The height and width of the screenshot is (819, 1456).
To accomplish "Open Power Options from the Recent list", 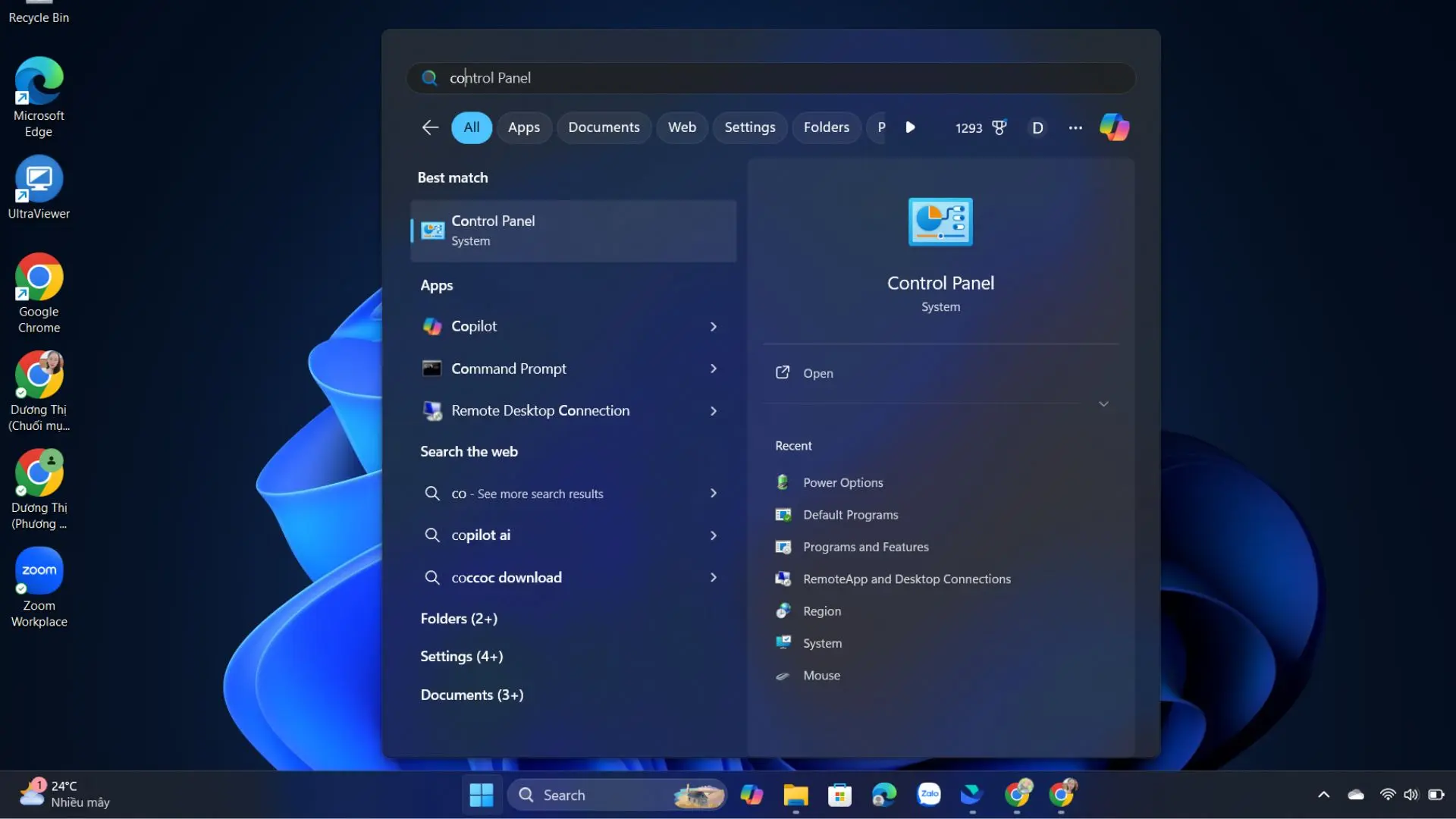I will 843,482.
